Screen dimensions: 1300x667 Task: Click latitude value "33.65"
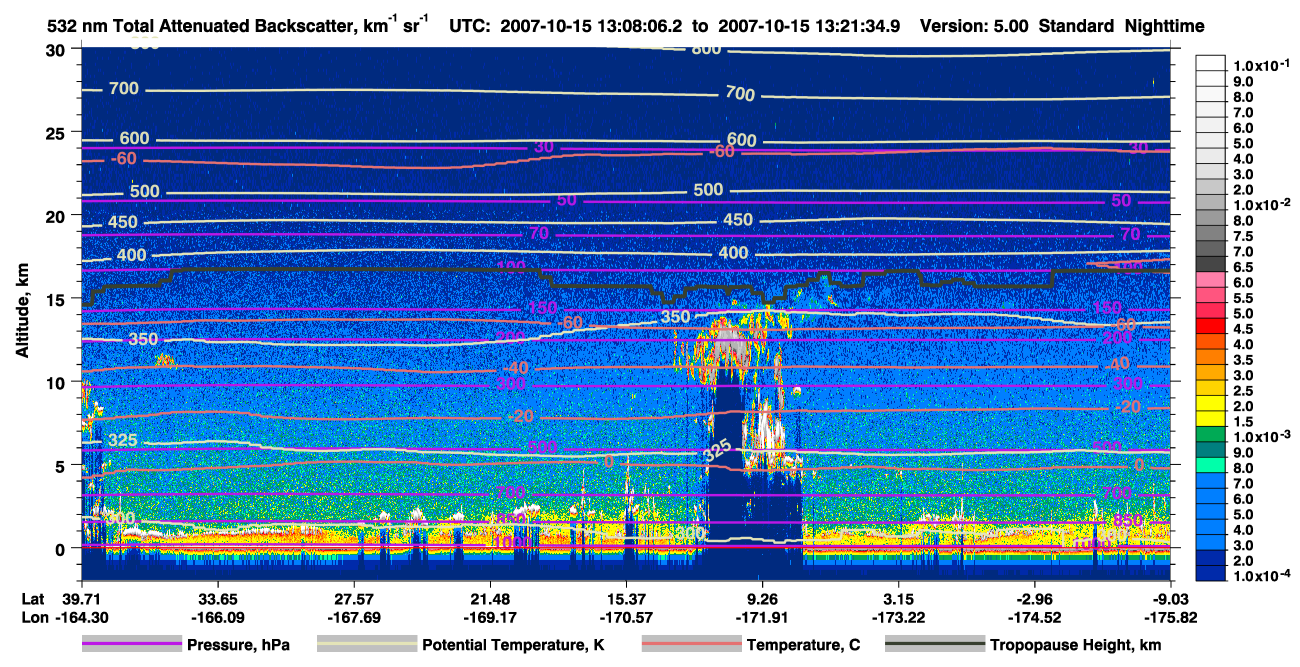(x=217, y=599)
